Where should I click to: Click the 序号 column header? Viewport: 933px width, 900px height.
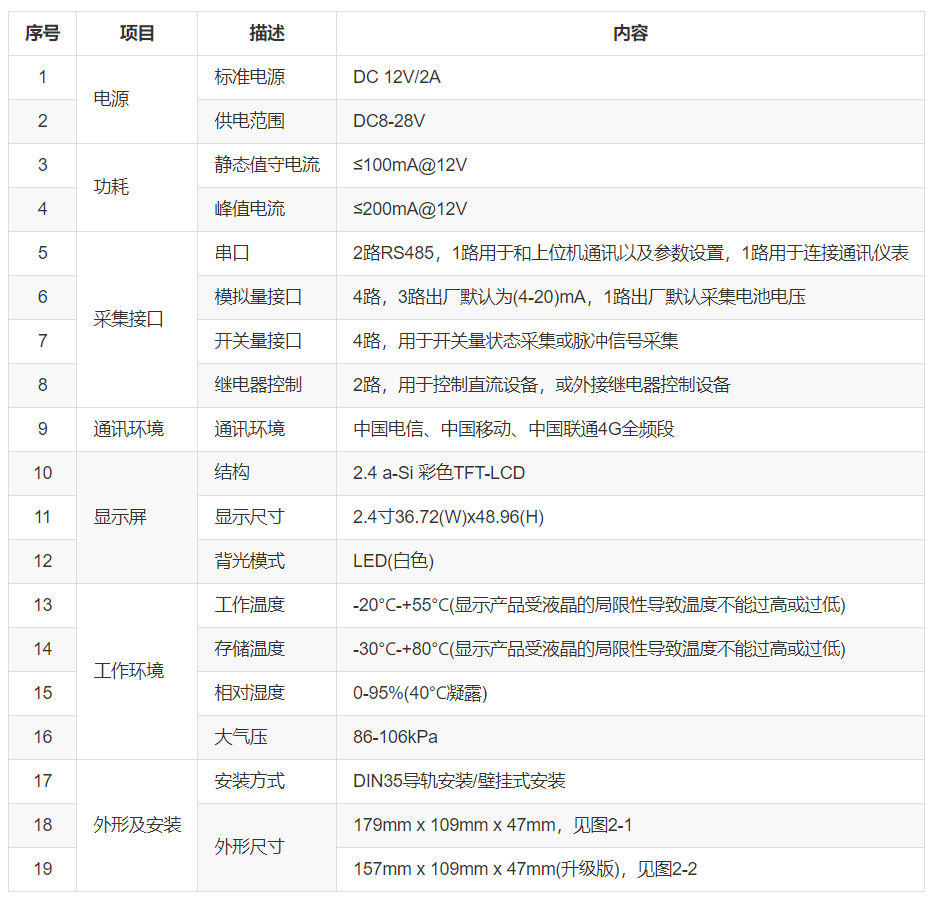point(41,33)
